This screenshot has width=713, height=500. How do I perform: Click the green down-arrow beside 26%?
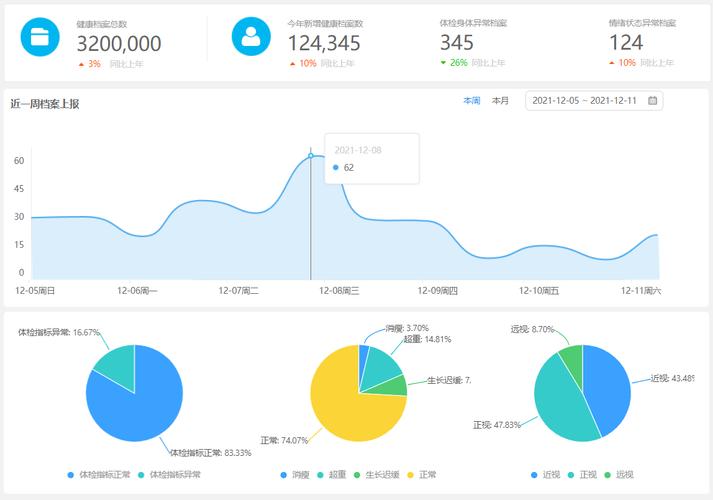pyautogui.click(x=443, y=63)
